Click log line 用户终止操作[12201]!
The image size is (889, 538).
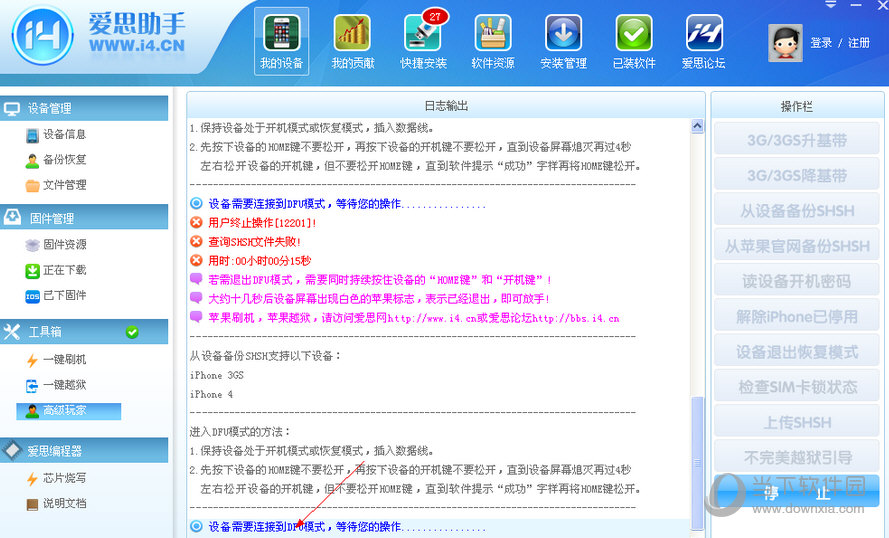click(261, 223)
